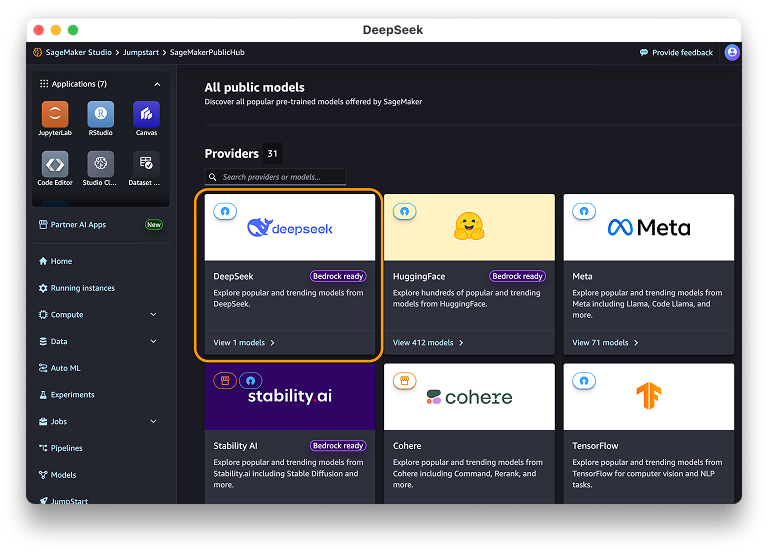Viewport: 768px width, 552px height.
Task: Click the blue badge on TensorFlow card
Action: (x=584, y=381)
